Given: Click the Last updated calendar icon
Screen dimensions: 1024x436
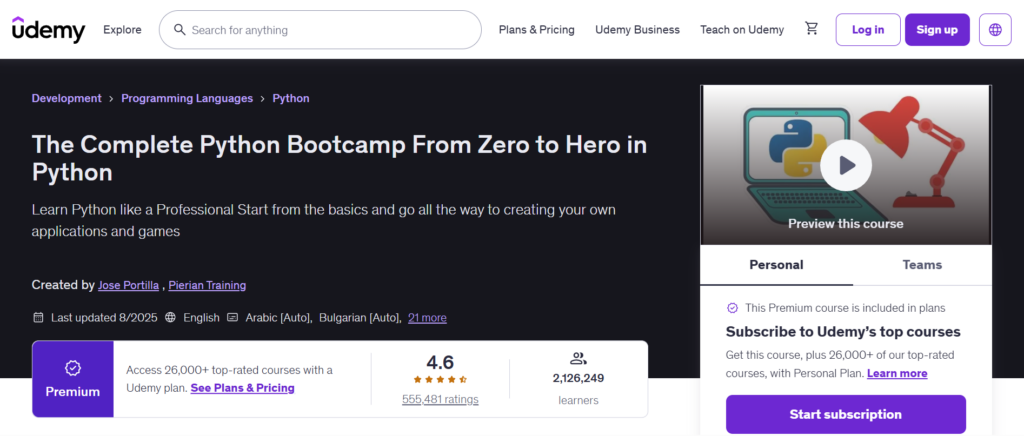Looking at the screenshot, I should 39,318.
